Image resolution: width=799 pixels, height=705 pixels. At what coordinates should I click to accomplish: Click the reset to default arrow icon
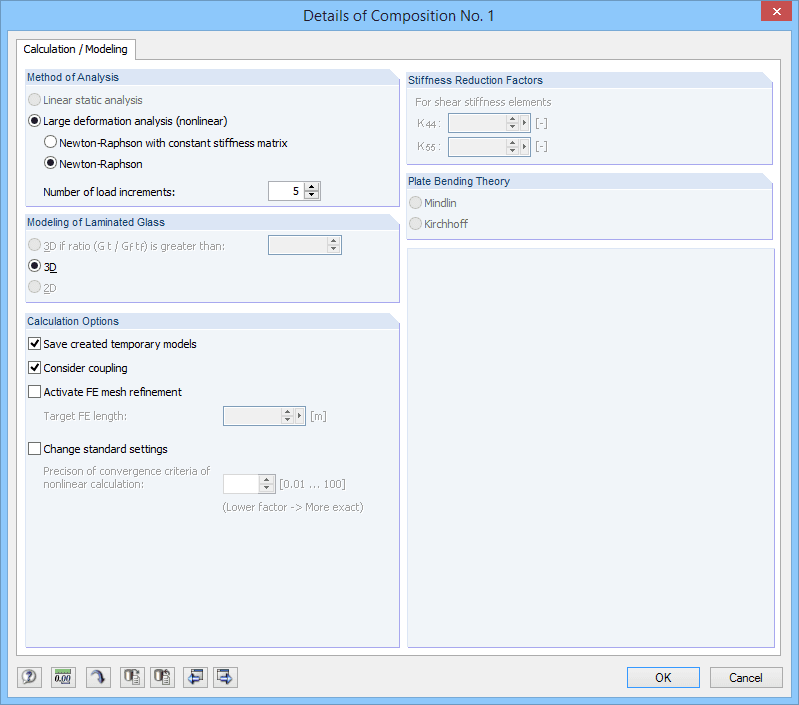pos(98,677)
